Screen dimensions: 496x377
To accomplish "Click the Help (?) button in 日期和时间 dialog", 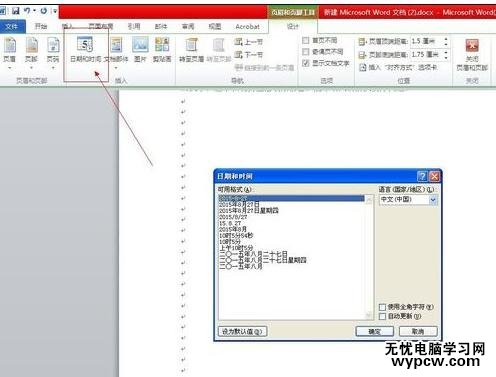I will point(422,176).
